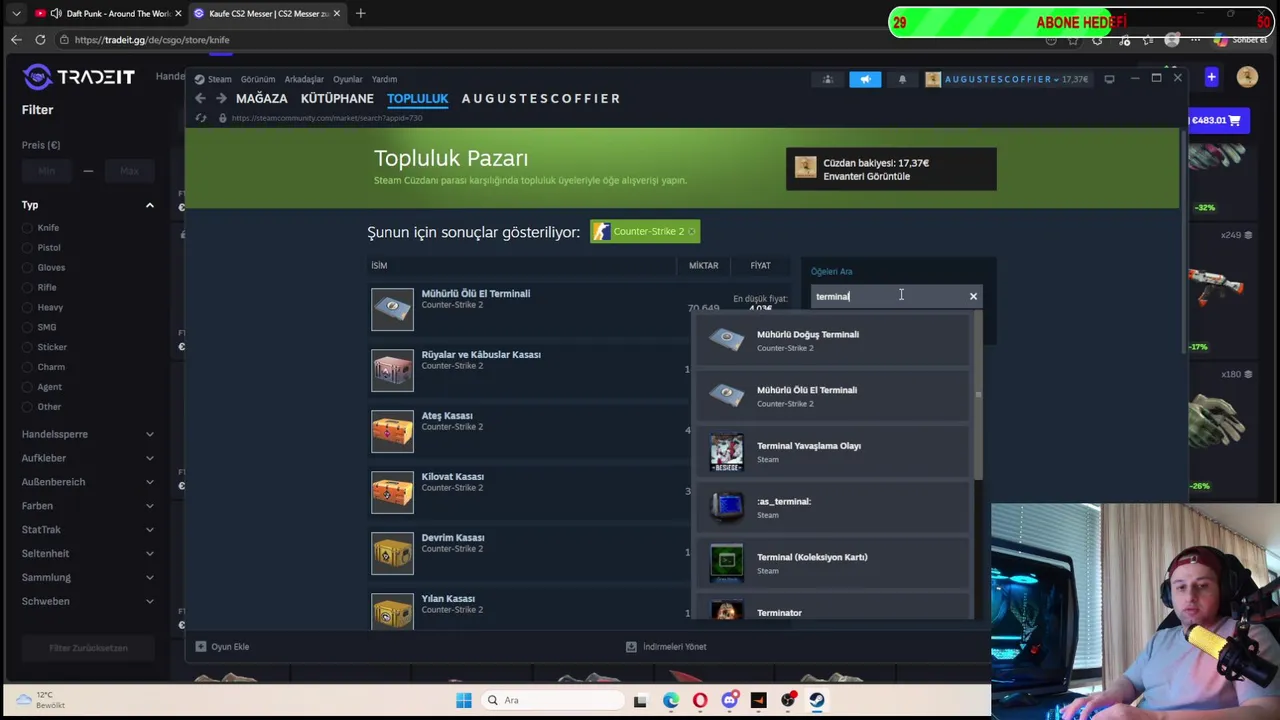Click Oyun Ekle at bottom left
This screenshot has width=1280, height=720.
[x=223, y=647]
